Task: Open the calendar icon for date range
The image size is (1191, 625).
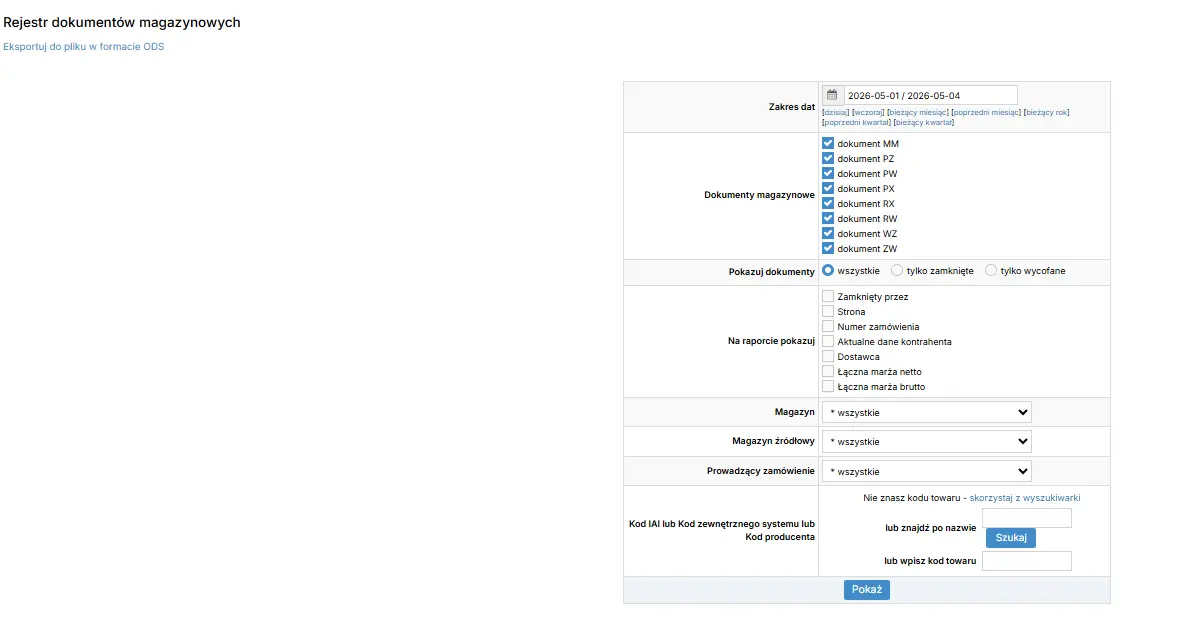Action: 832,96
